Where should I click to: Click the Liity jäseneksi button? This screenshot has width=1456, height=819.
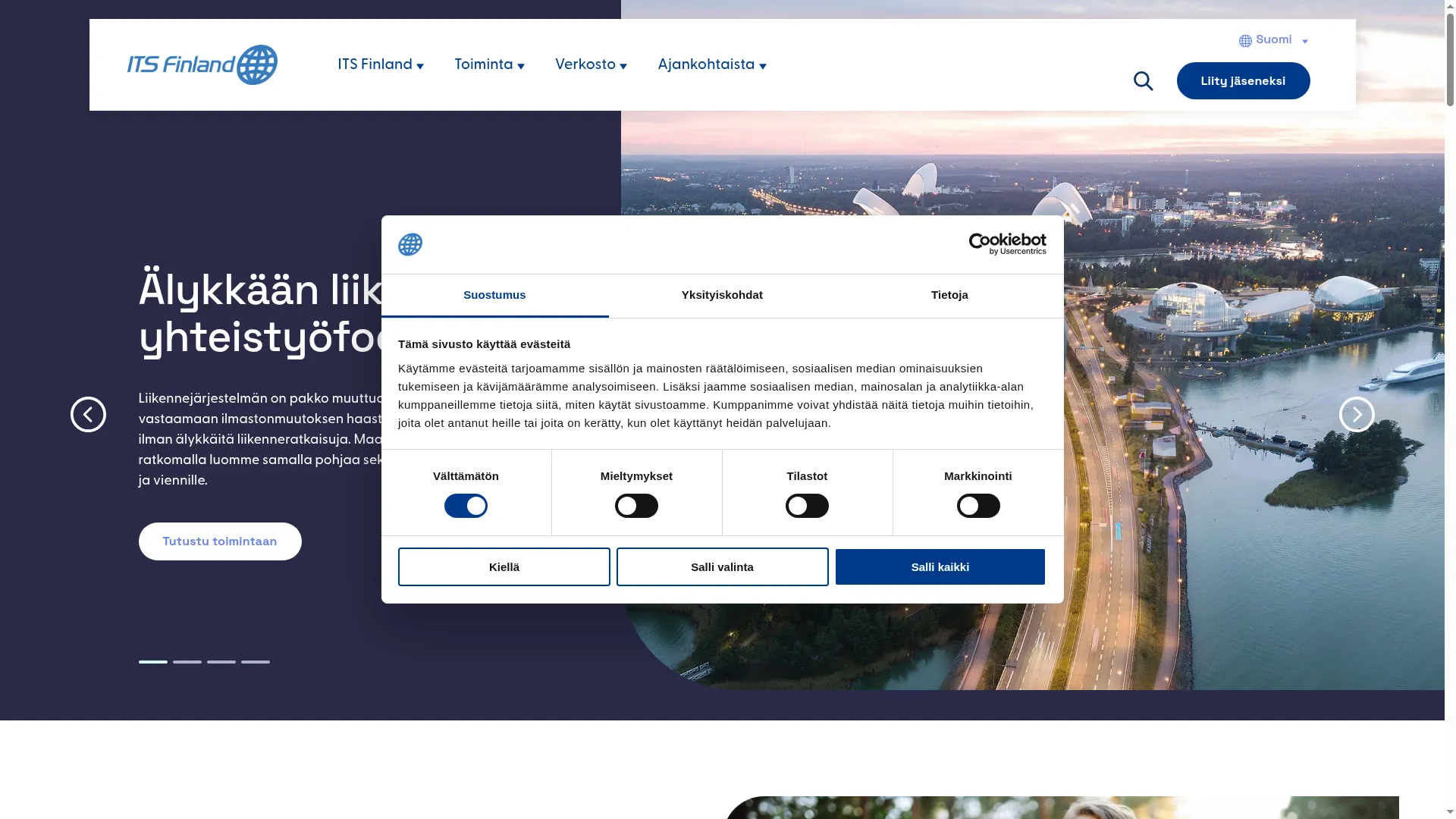[1243, 80]
